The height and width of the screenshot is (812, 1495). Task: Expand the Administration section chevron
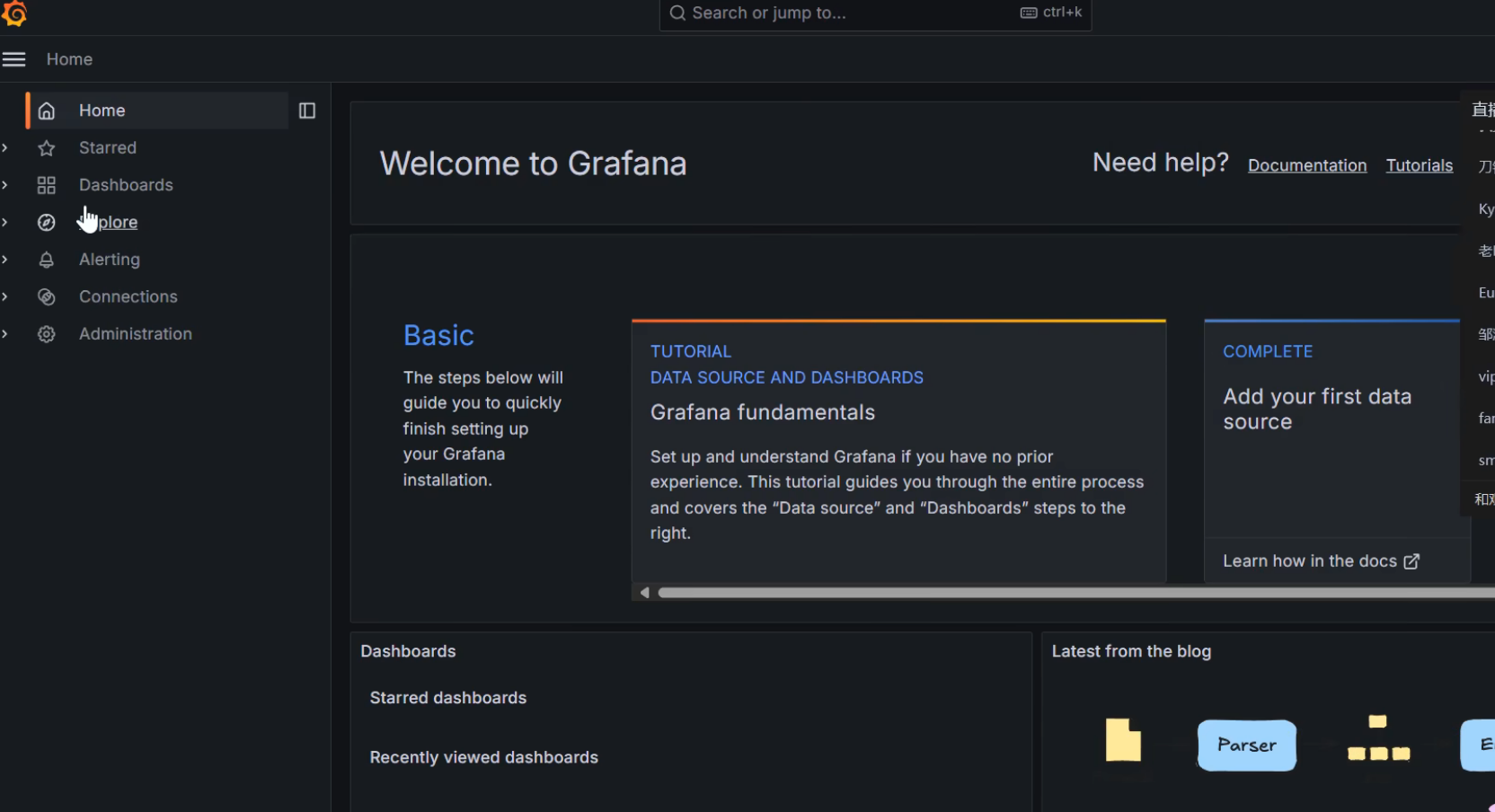tap(5, 333)
